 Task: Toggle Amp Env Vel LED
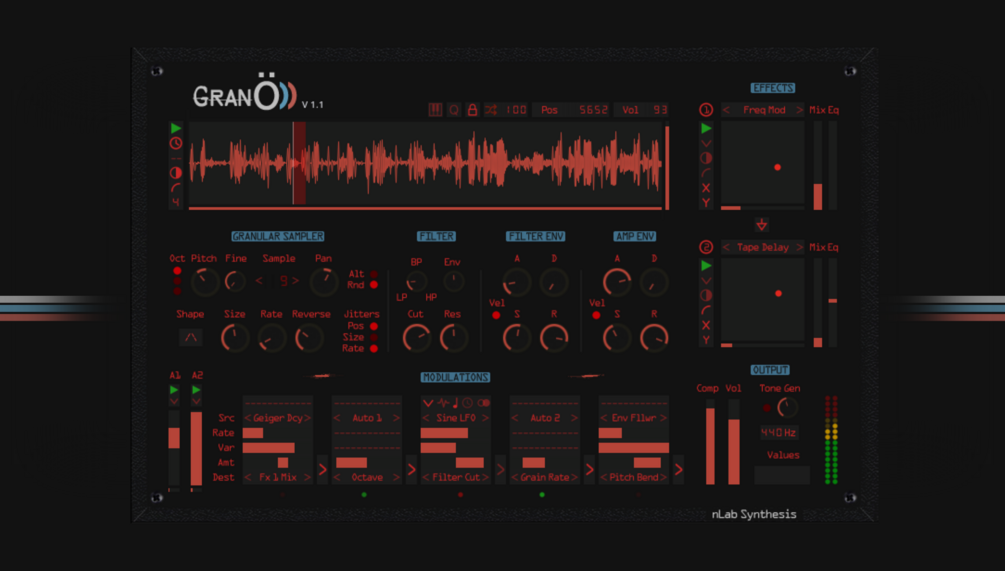597,315
